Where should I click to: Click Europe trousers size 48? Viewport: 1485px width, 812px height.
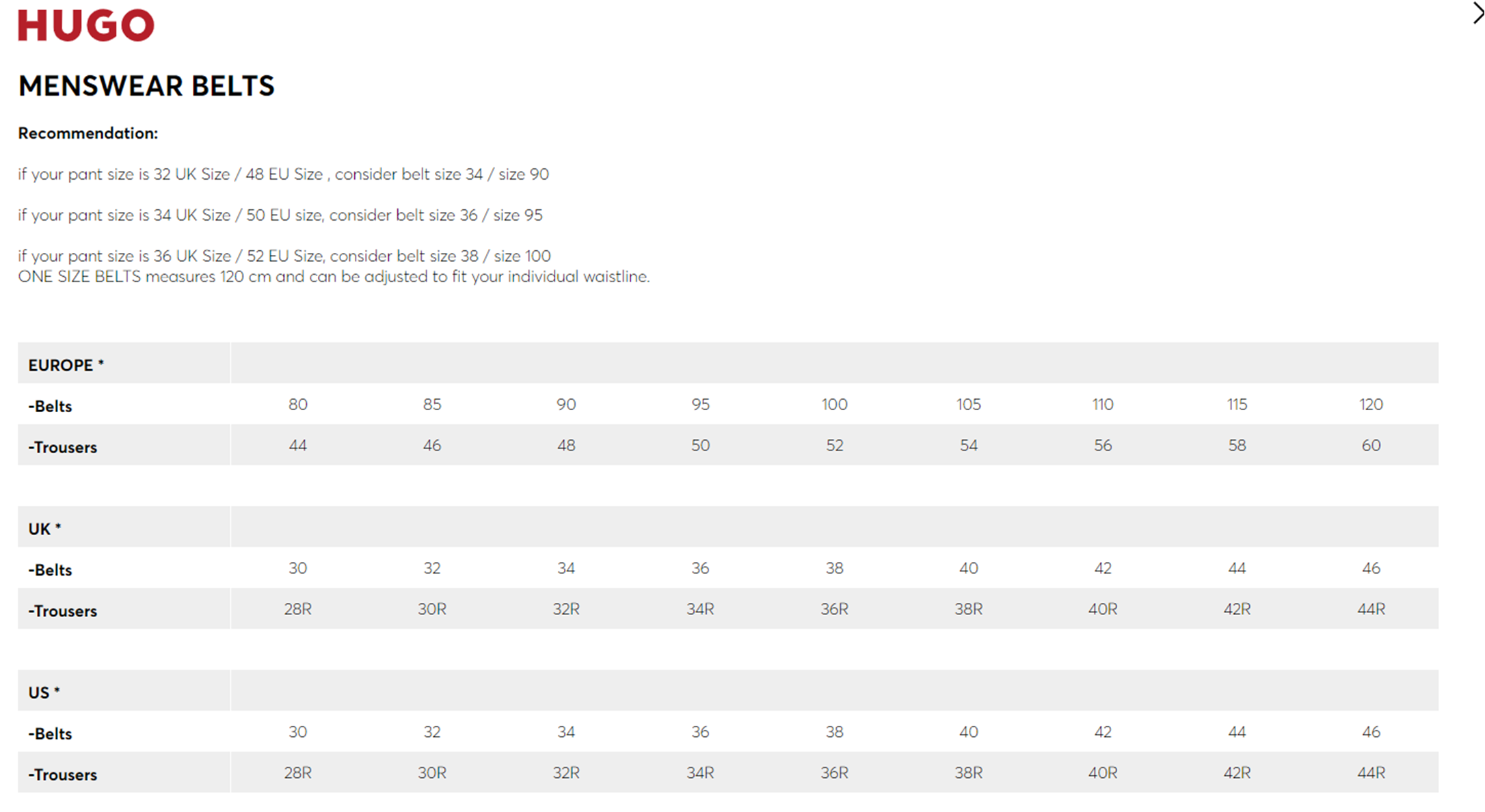(x=566, y=446)
